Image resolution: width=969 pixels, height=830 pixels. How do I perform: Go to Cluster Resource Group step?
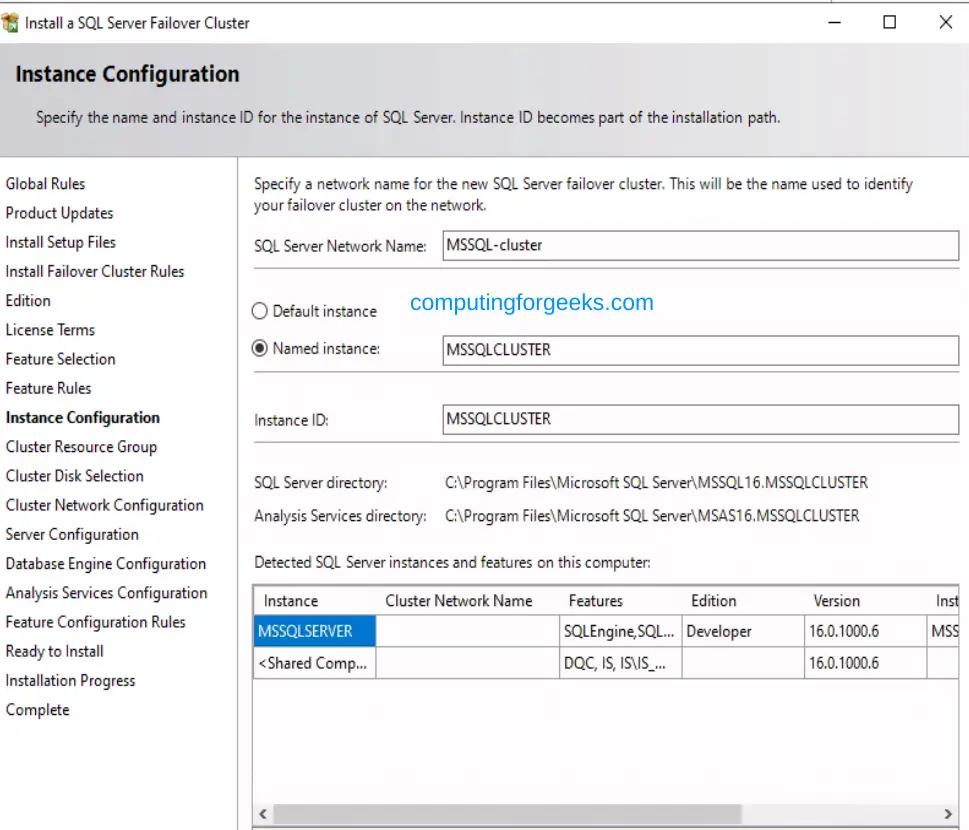coord(82,447)
